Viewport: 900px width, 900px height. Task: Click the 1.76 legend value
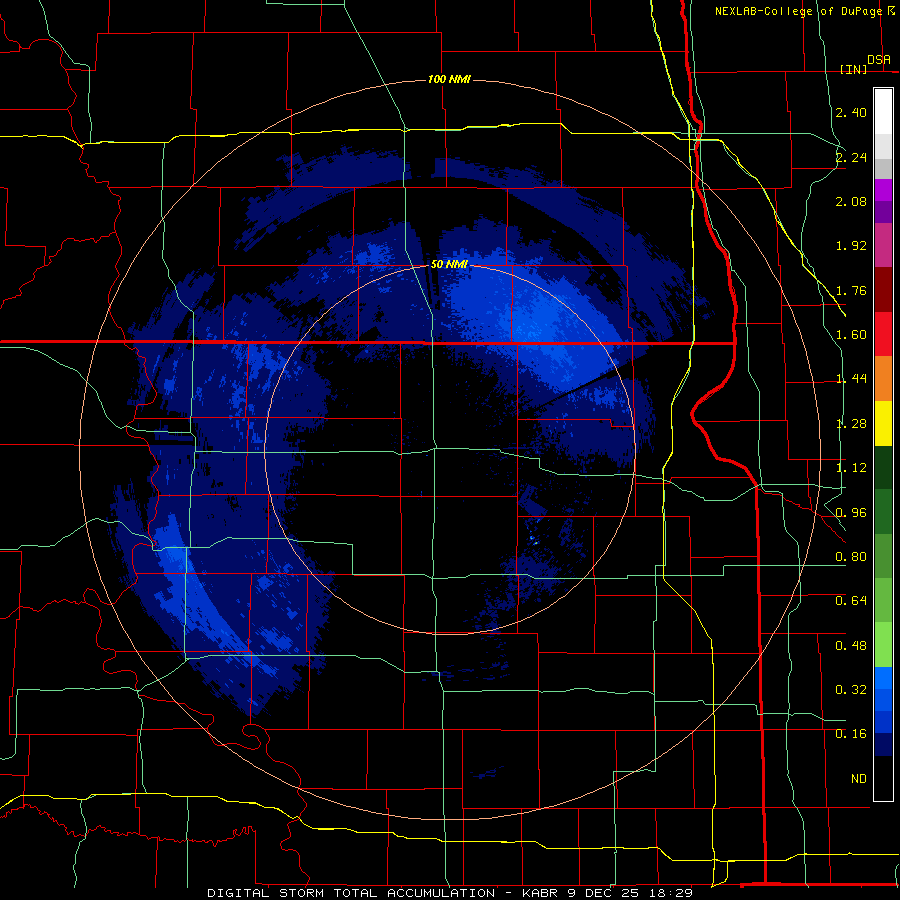[851, 290]
